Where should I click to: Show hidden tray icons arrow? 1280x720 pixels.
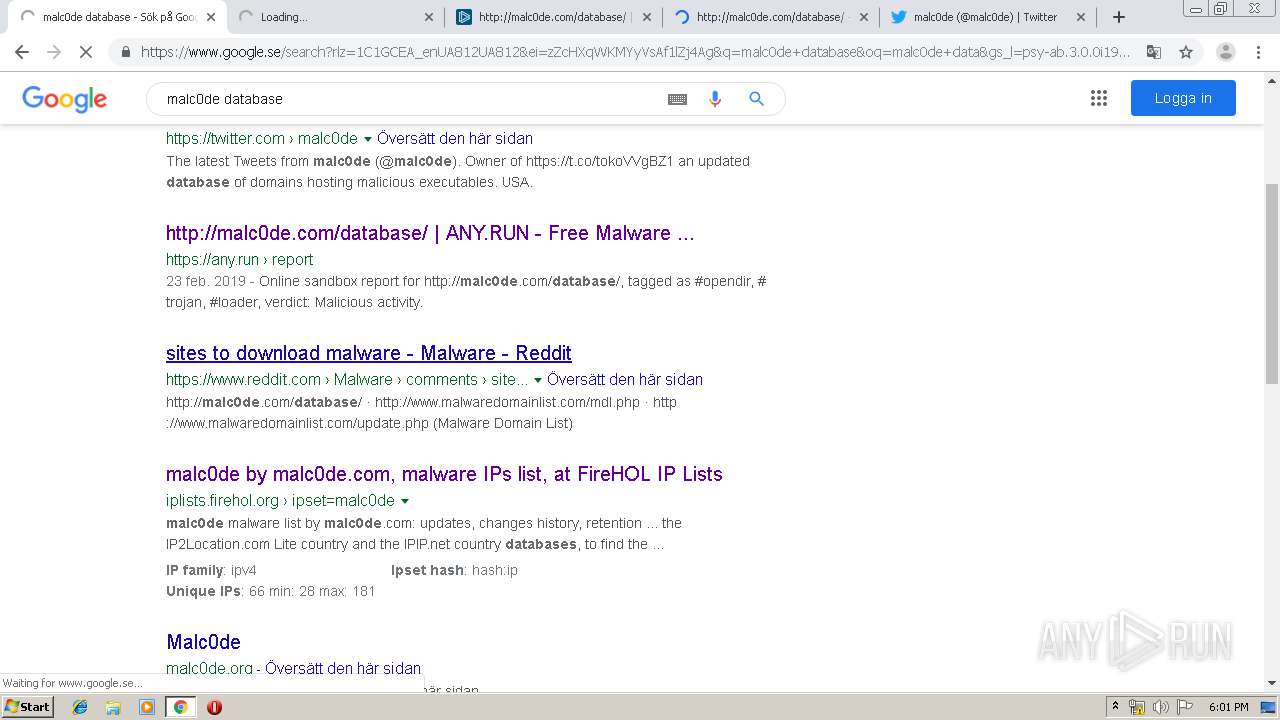pos(1115,707)
